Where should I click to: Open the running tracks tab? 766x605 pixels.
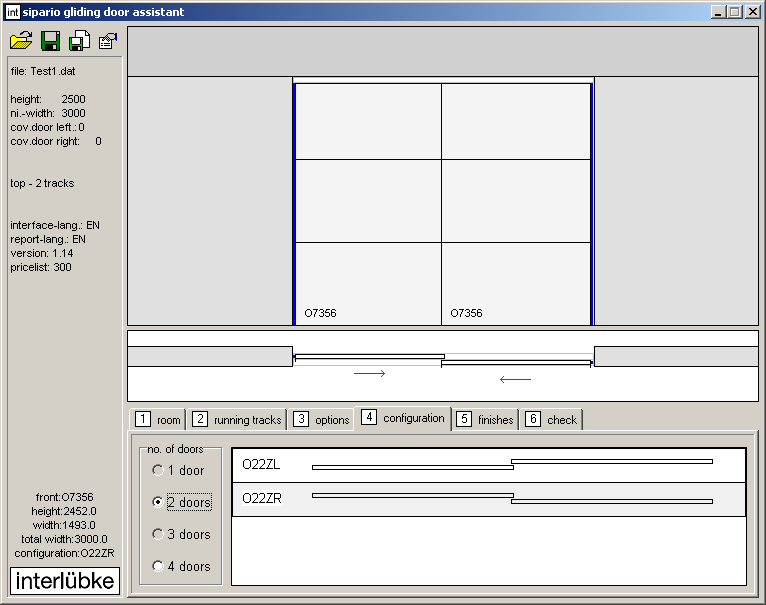pos(237,420)
